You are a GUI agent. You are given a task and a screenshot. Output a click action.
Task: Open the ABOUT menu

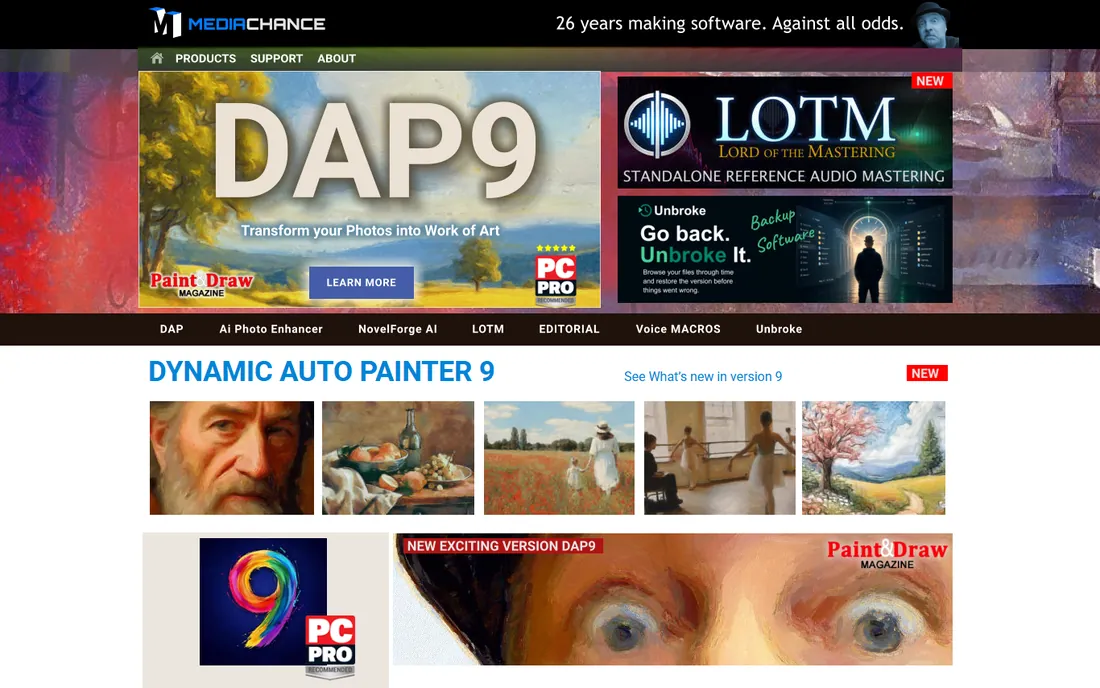(336, 58)
